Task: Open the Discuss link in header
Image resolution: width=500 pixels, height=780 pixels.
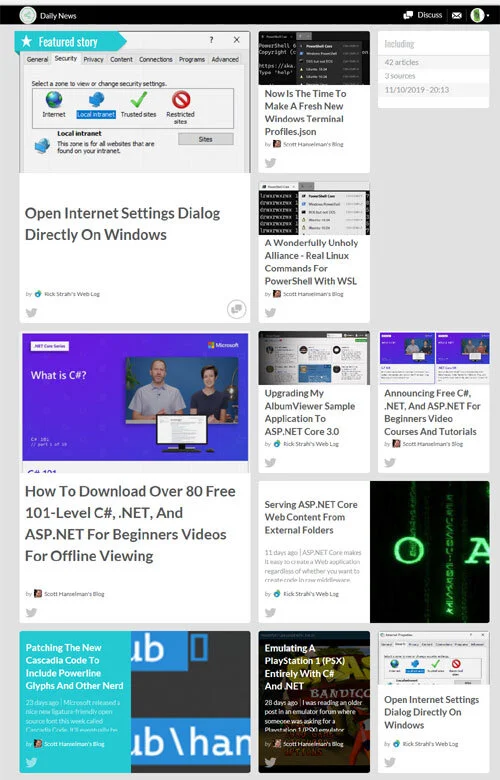Action: [x=422, y=15]
